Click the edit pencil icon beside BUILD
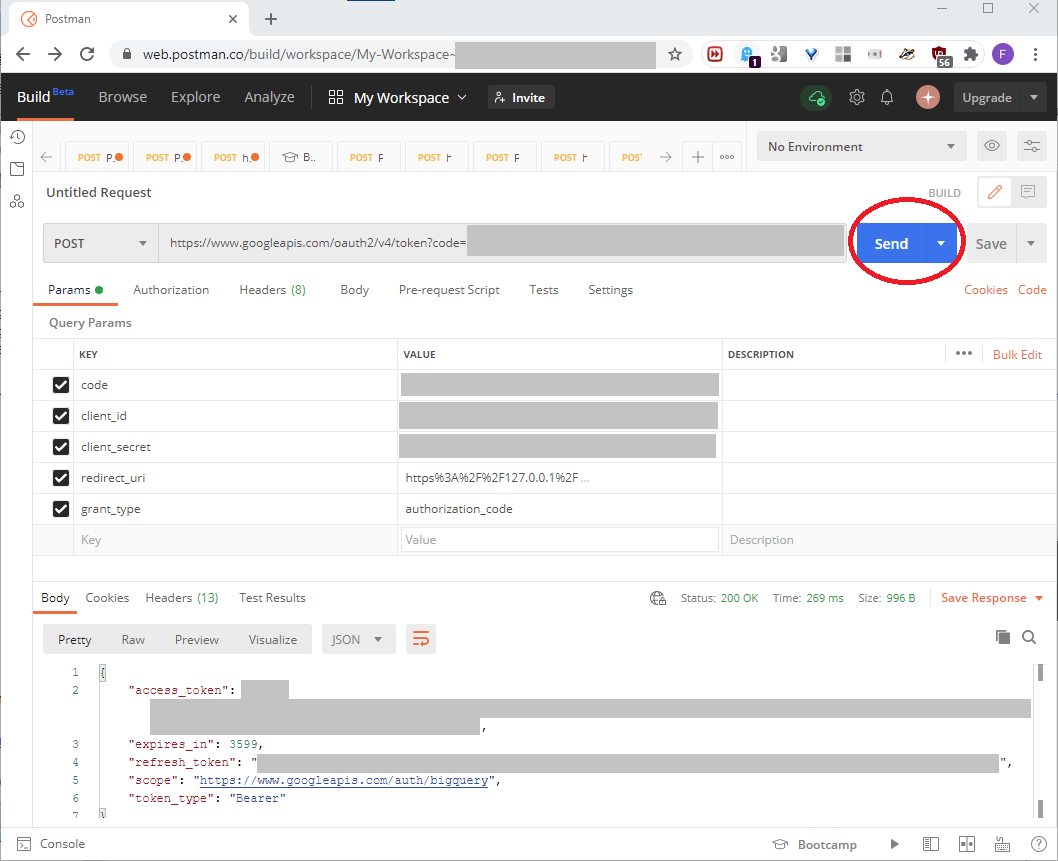Viewport: 1058px width, 861px height. 995,192
